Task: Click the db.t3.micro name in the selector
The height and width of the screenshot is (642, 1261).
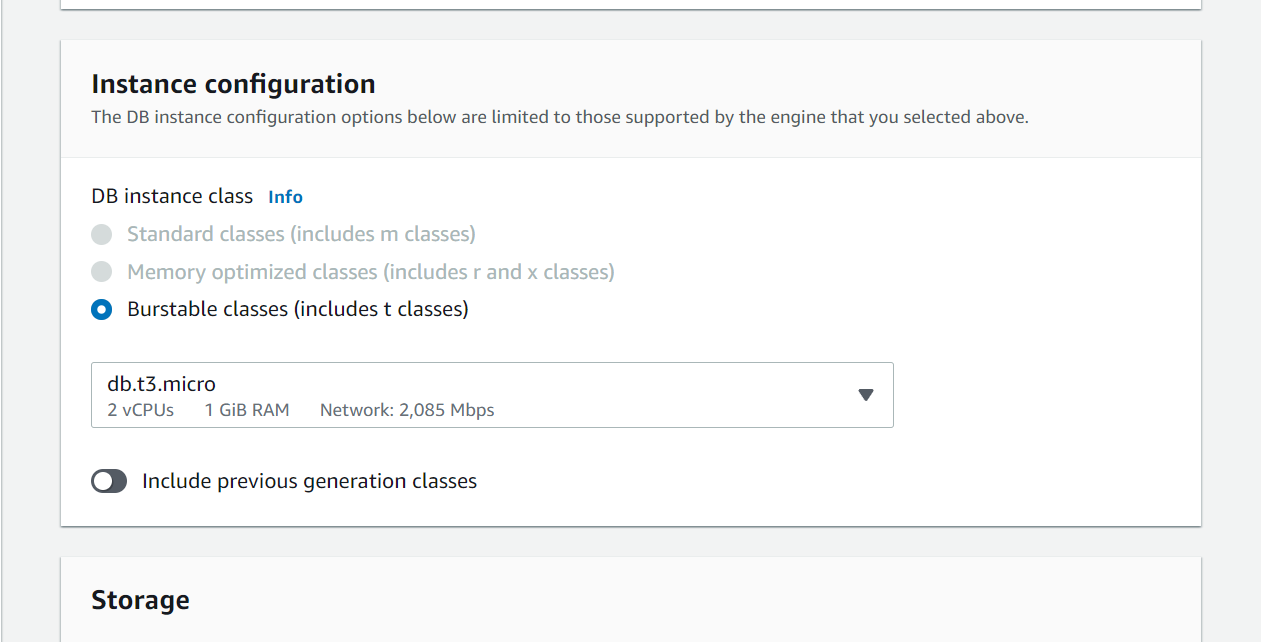Action: pos(161,383)
